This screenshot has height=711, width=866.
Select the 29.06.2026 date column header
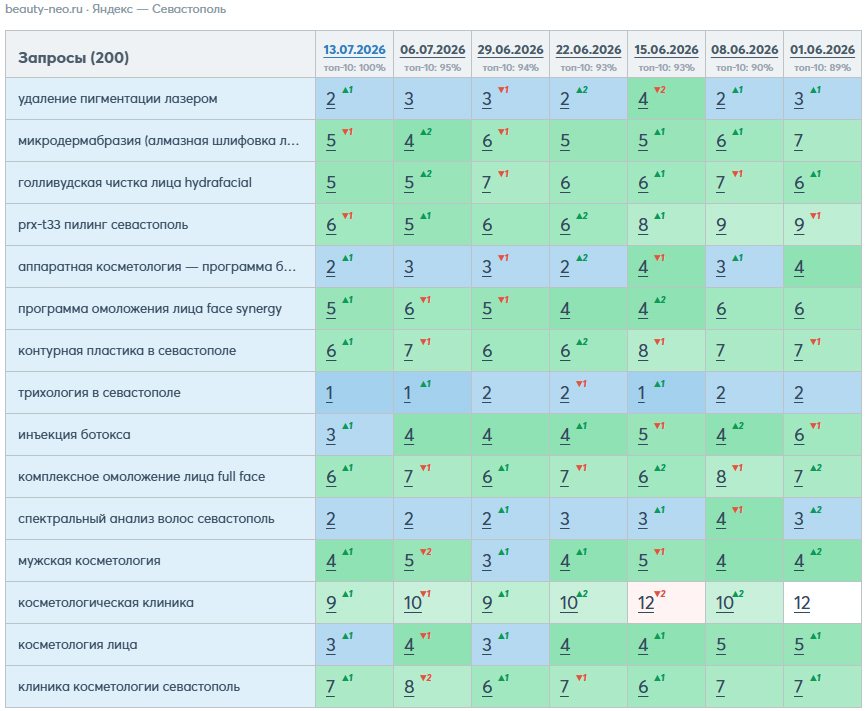coord(510,50)
